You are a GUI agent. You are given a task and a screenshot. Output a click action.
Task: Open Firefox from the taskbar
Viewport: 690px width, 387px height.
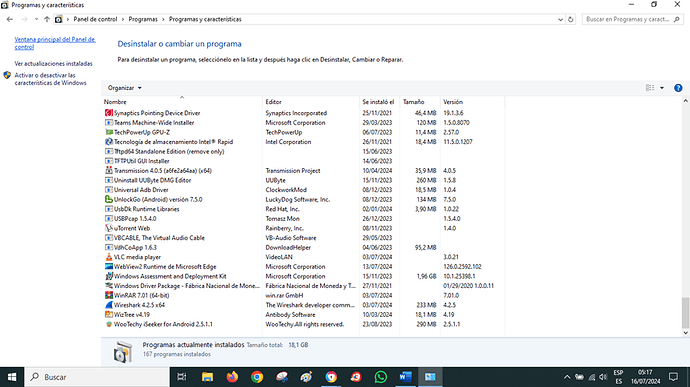[x=232, y=377]
